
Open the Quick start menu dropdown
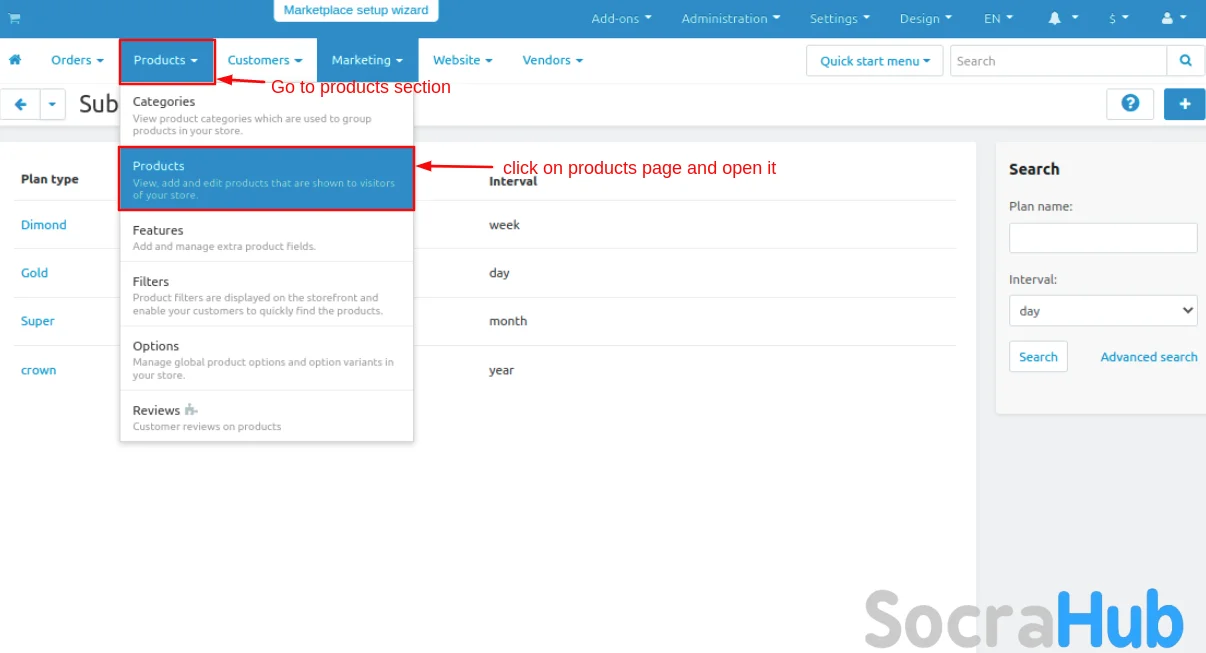875,61
